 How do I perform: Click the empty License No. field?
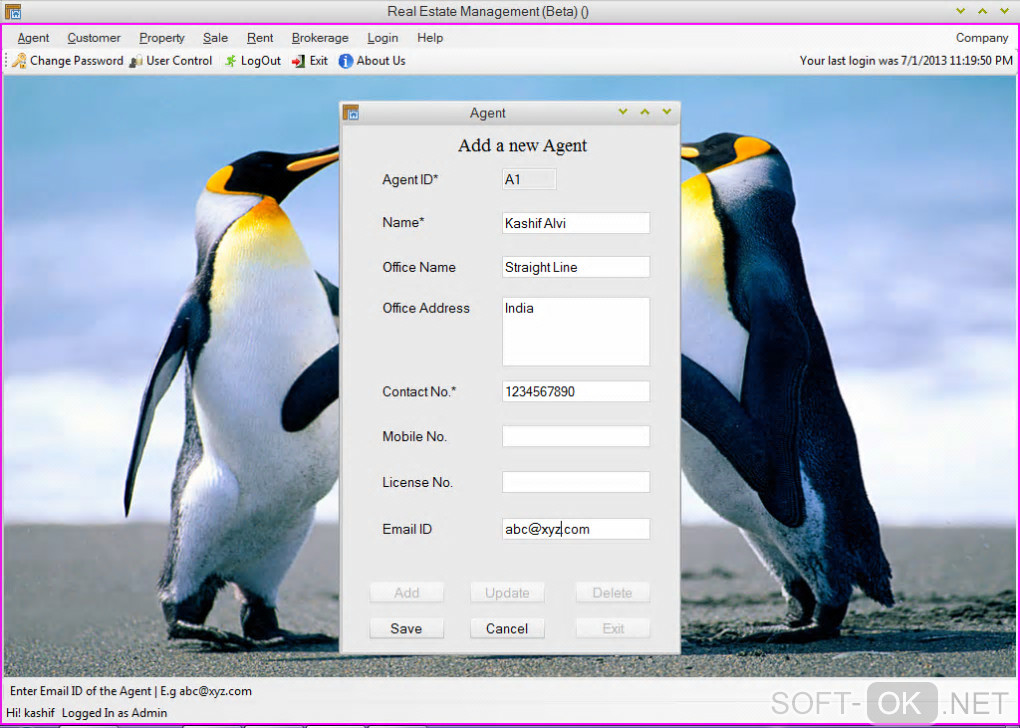[576, 482]
